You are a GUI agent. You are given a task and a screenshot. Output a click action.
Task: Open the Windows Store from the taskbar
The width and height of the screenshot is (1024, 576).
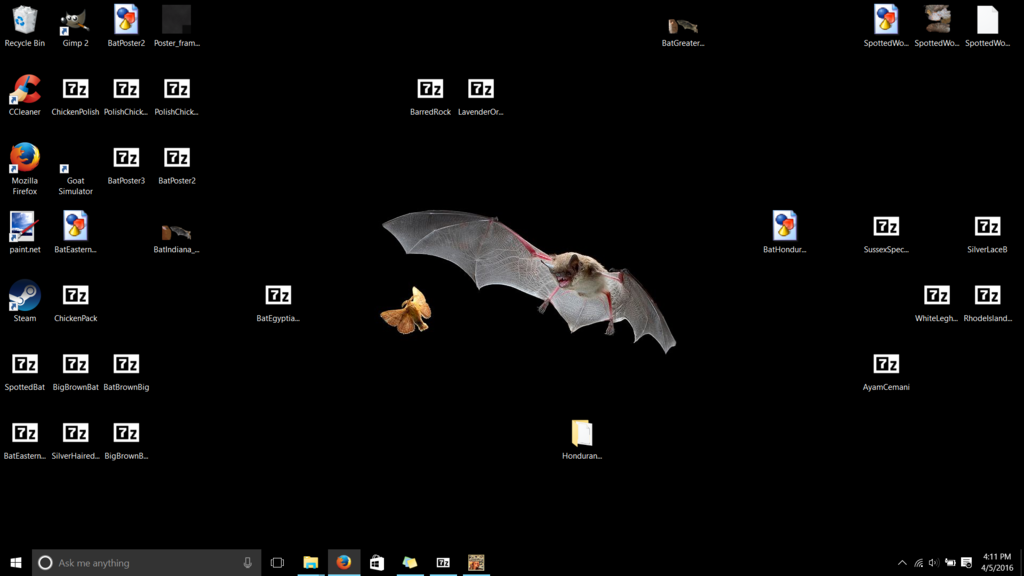[376, 562]
